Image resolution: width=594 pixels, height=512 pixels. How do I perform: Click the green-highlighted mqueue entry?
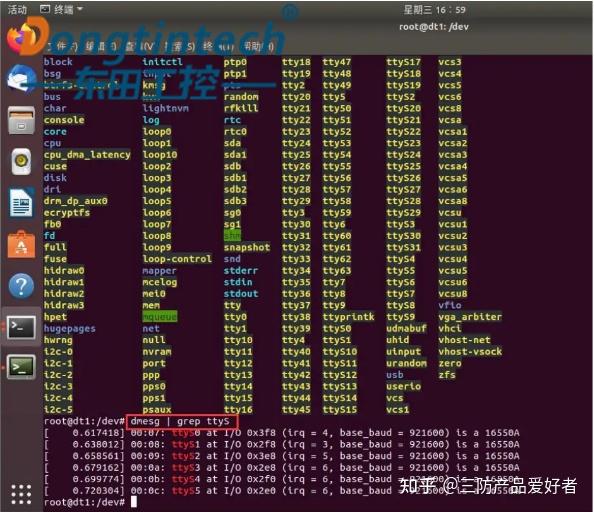159,317
